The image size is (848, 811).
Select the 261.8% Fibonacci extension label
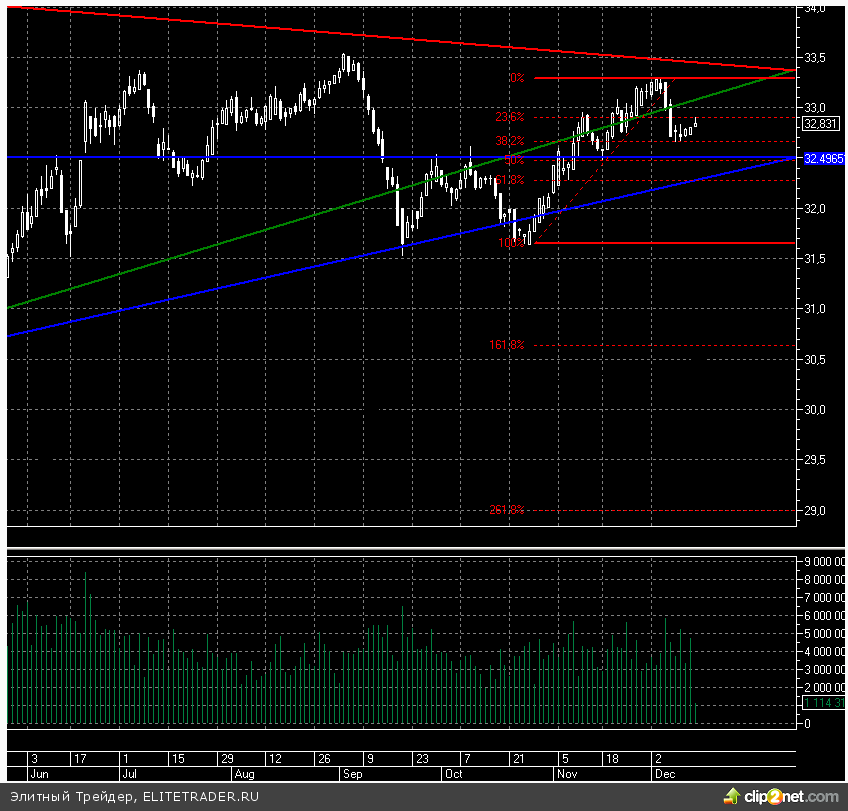click(x=507, y=510)
